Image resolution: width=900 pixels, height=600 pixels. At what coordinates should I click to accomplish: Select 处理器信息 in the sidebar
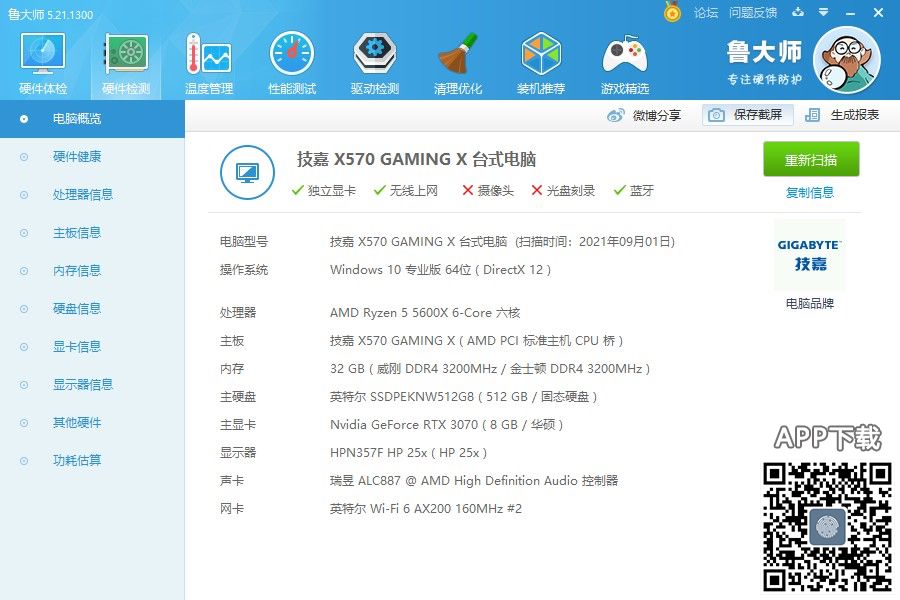click(83, 195)
